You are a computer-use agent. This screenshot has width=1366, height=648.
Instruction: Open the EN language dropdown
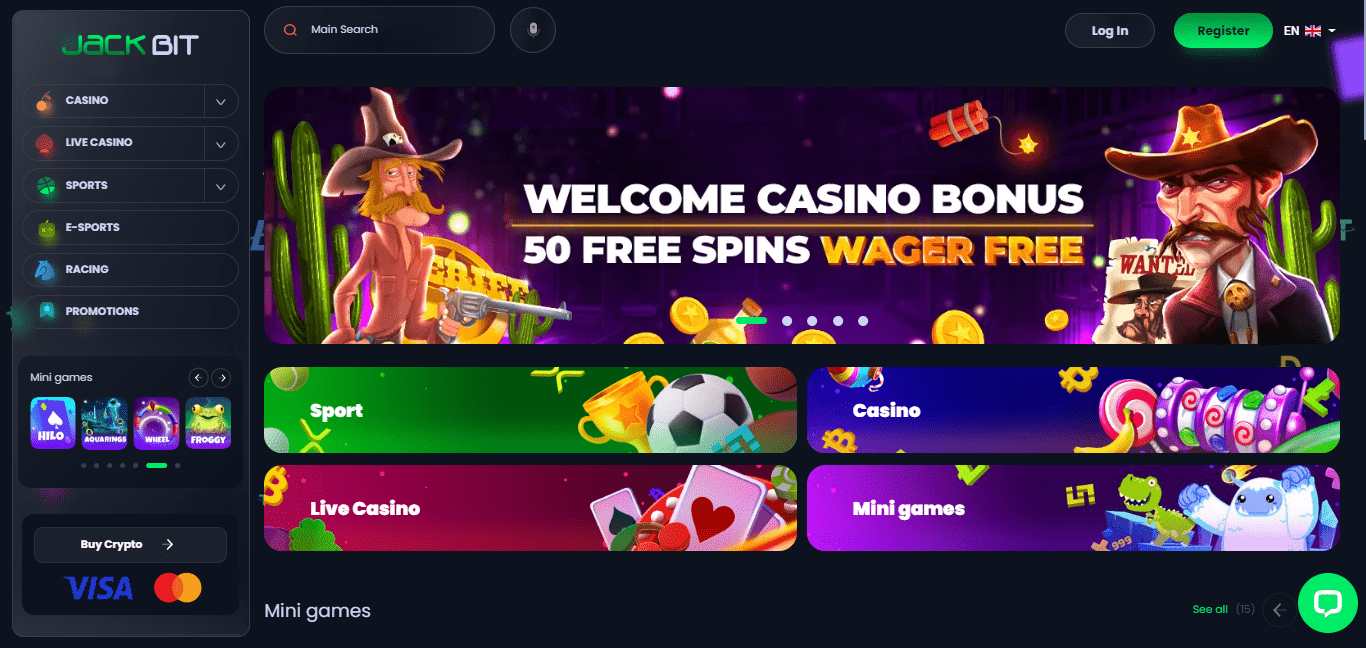click(1310, 31)
